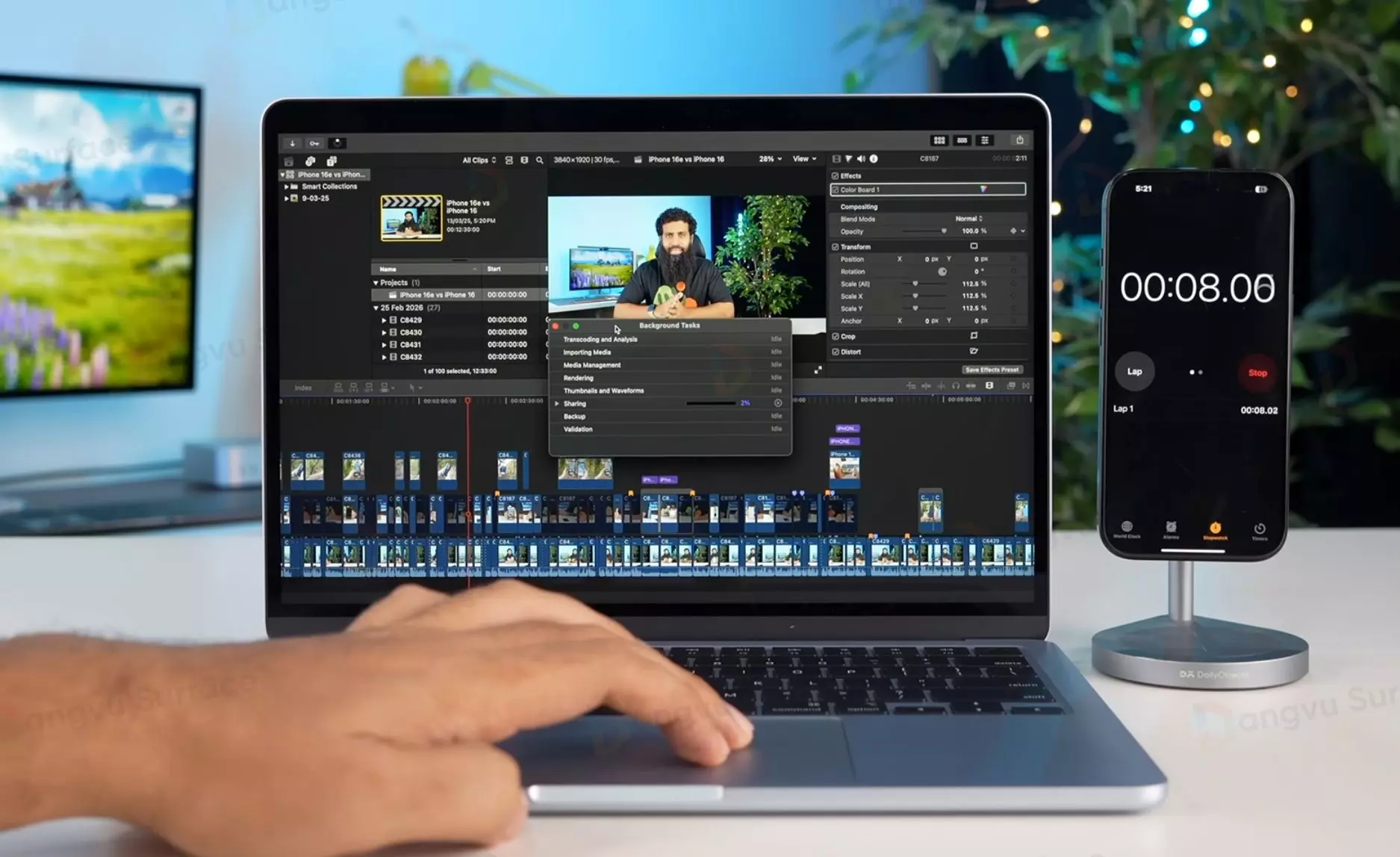Image resolution: width=1400 pixels, height=857 pixels.
Task: Open the 28% viewer zoom dropdown
Action: pos(771,159)
